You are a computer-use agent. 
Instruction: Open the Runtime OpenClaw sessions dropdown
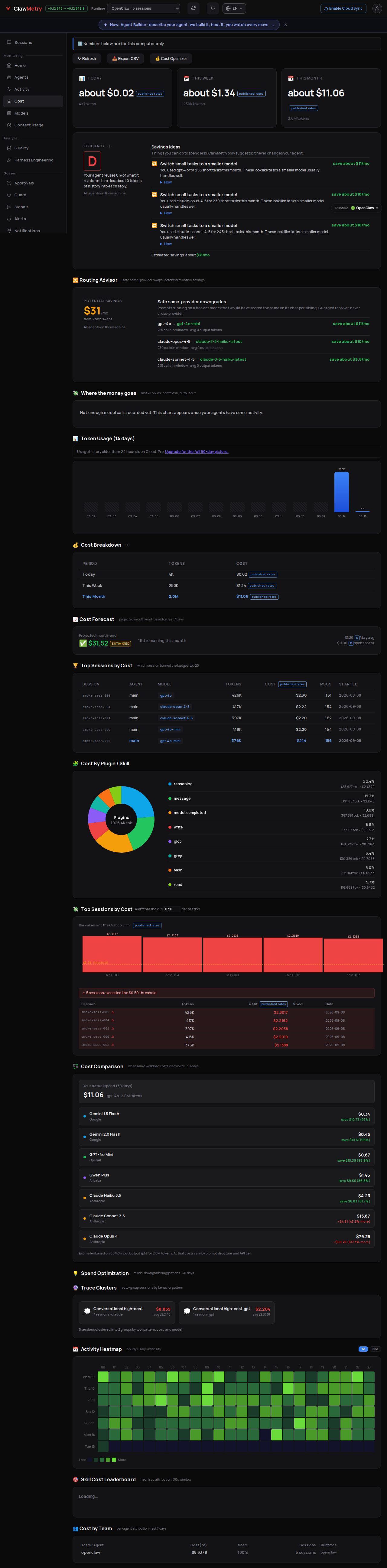point(144,8)
